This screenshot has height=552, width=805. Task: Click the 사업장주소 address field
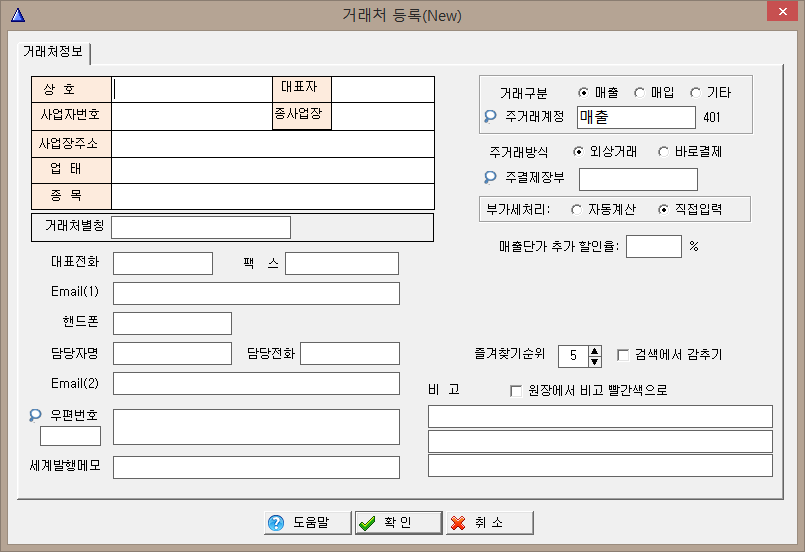click(273, 144)
